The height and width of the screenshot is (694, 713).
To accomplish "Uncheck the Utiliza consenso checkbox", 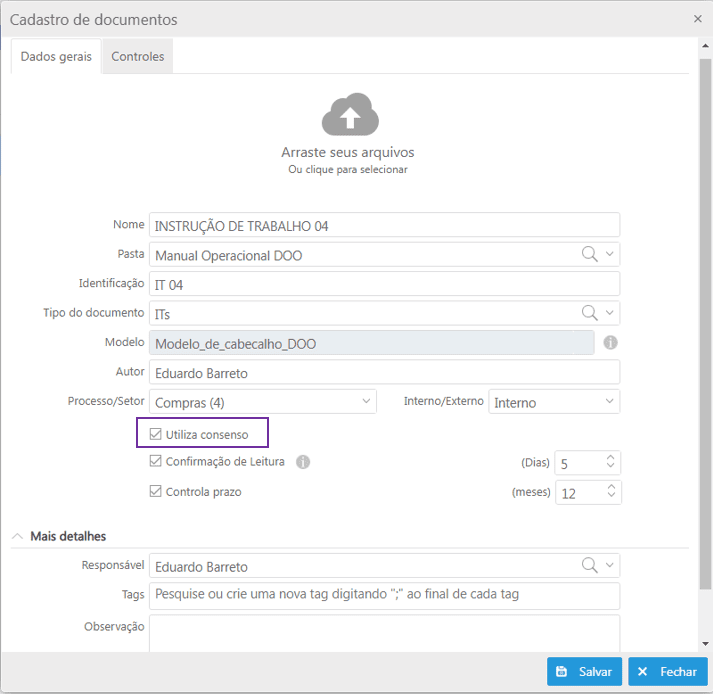I will tap(155, 434).
